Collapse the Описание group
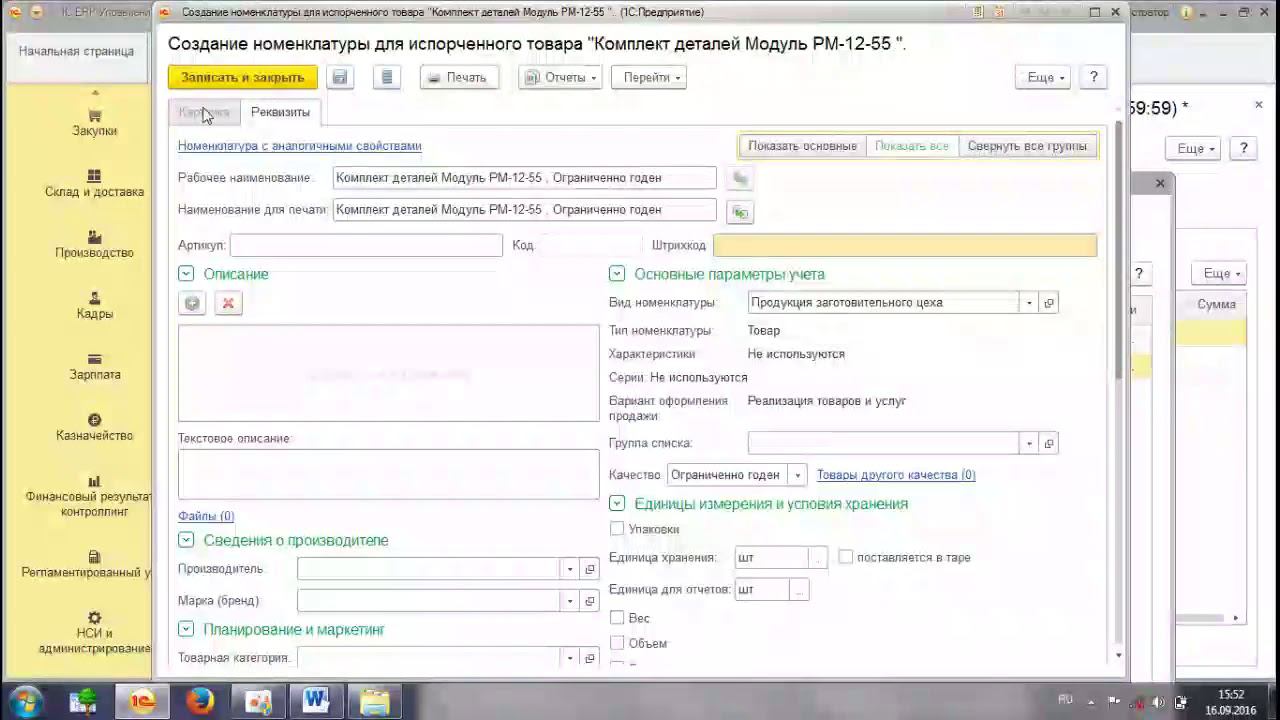The width and height of the screenshot is (1280, 720). [x=185, y=274]
